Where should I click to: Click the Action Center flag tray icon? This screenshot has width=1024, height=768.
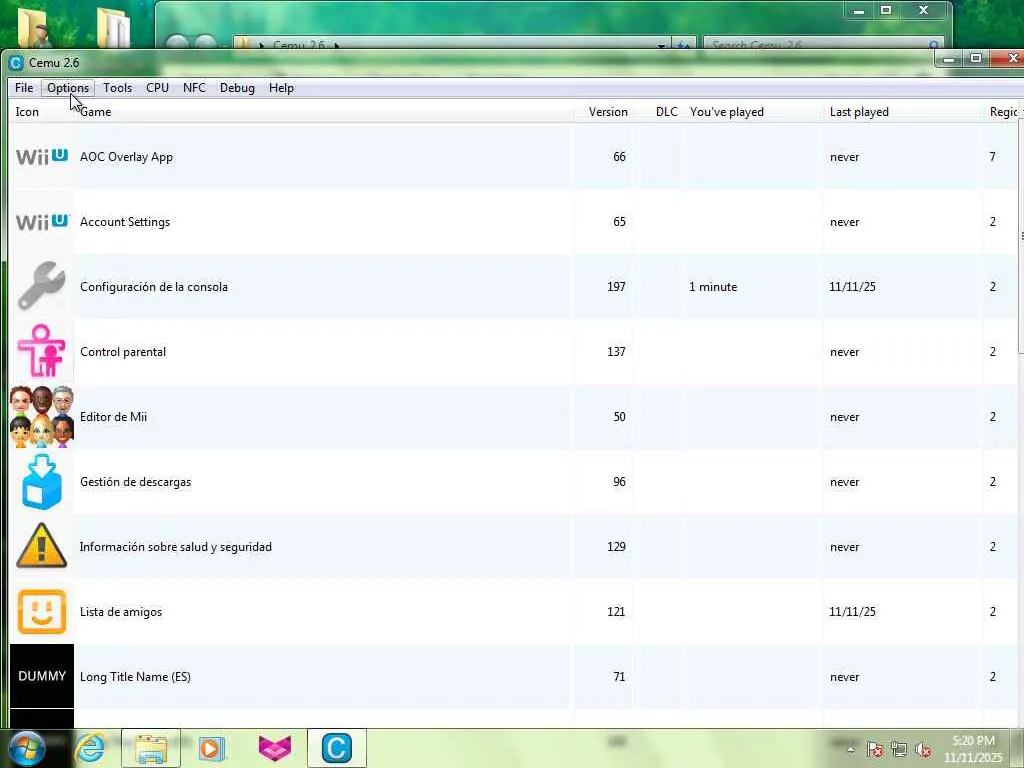[875, 749]
